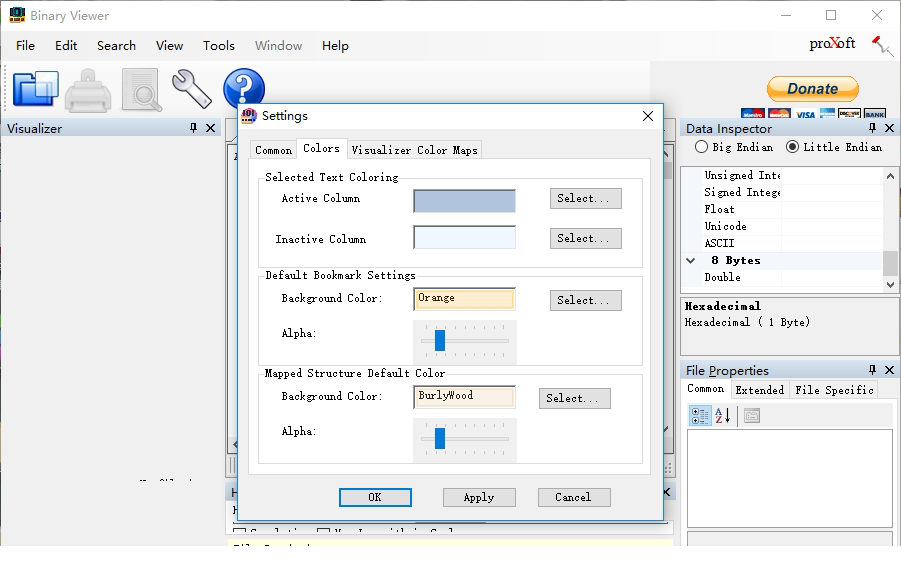Open the View menu
The image size is (901, 567).
tap(170, 45)
